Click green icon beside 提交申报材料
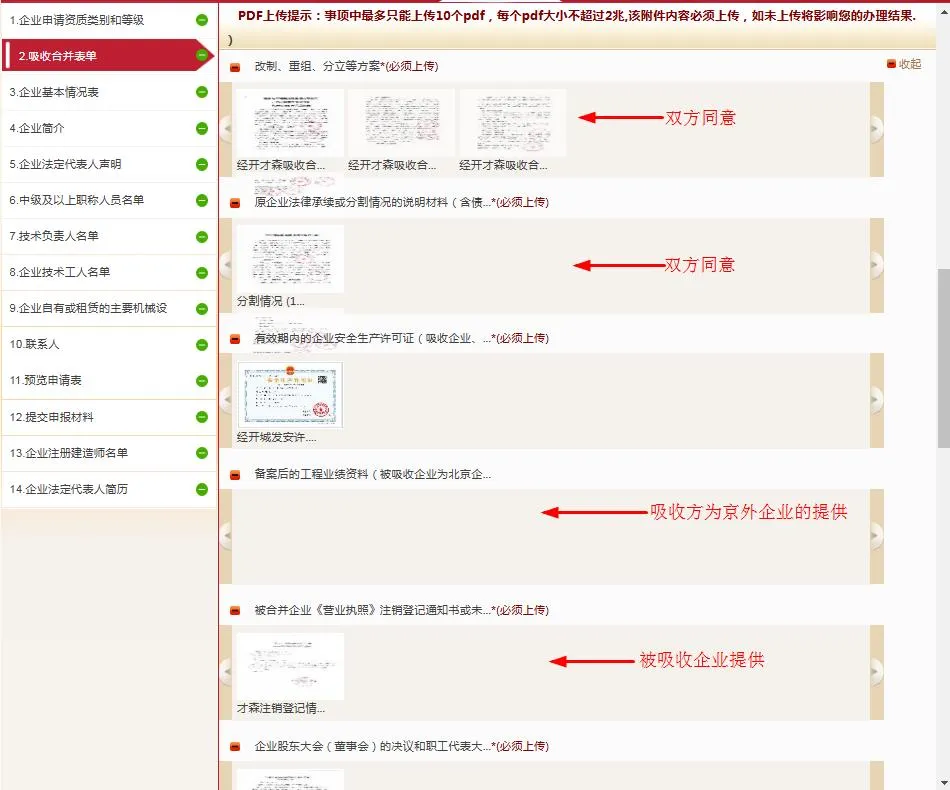The height and width of the screenshot is (790, 950). click(202, 417)
